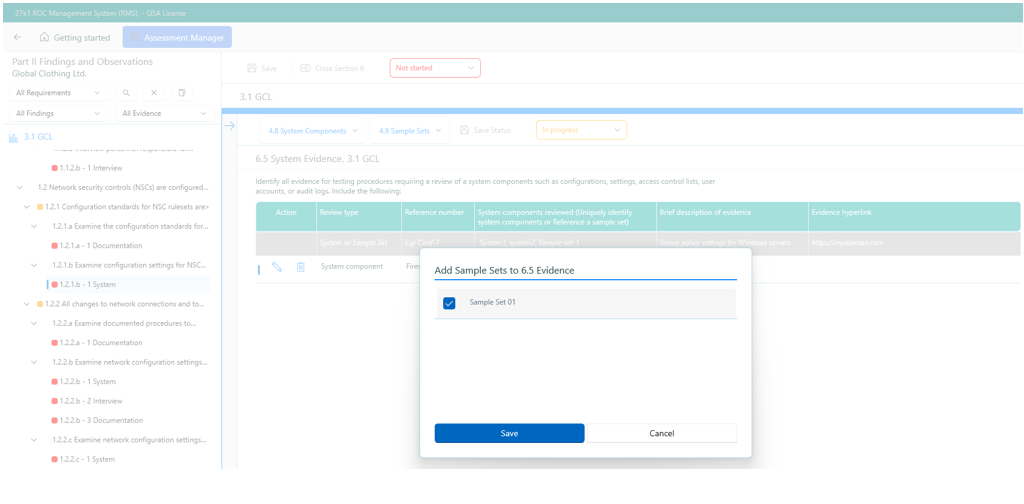
Task: Click the right arrow panel toggle icon
Action: tap(229, 126)
